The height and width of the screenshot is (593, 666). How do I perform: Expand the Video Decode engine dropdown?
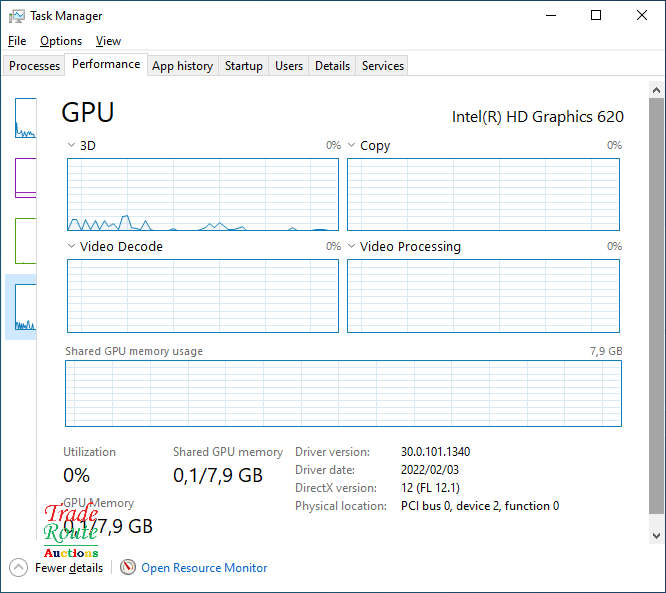72,246
